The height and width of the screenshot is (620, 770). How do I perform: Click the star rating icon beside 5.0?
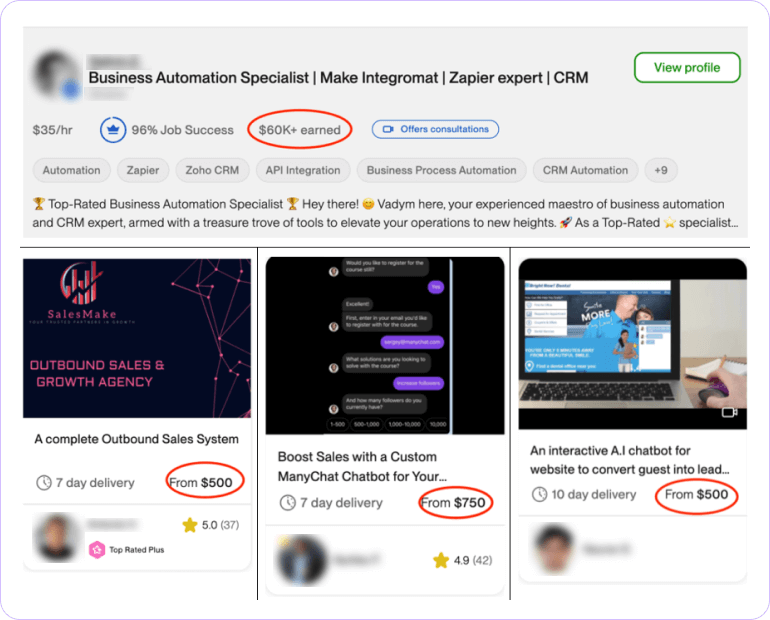(x=189, y=525)
